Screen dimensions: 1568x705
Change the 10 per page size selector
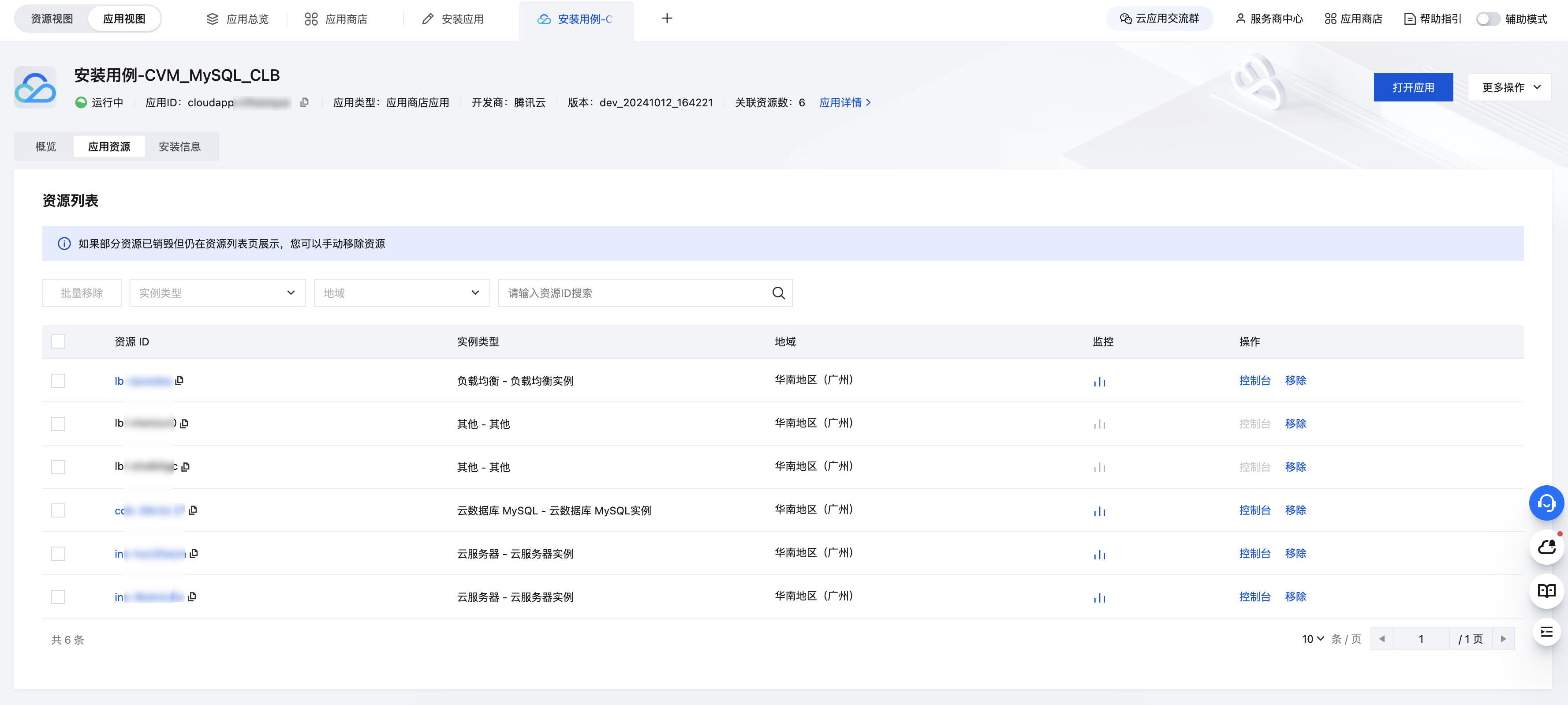1312,639
